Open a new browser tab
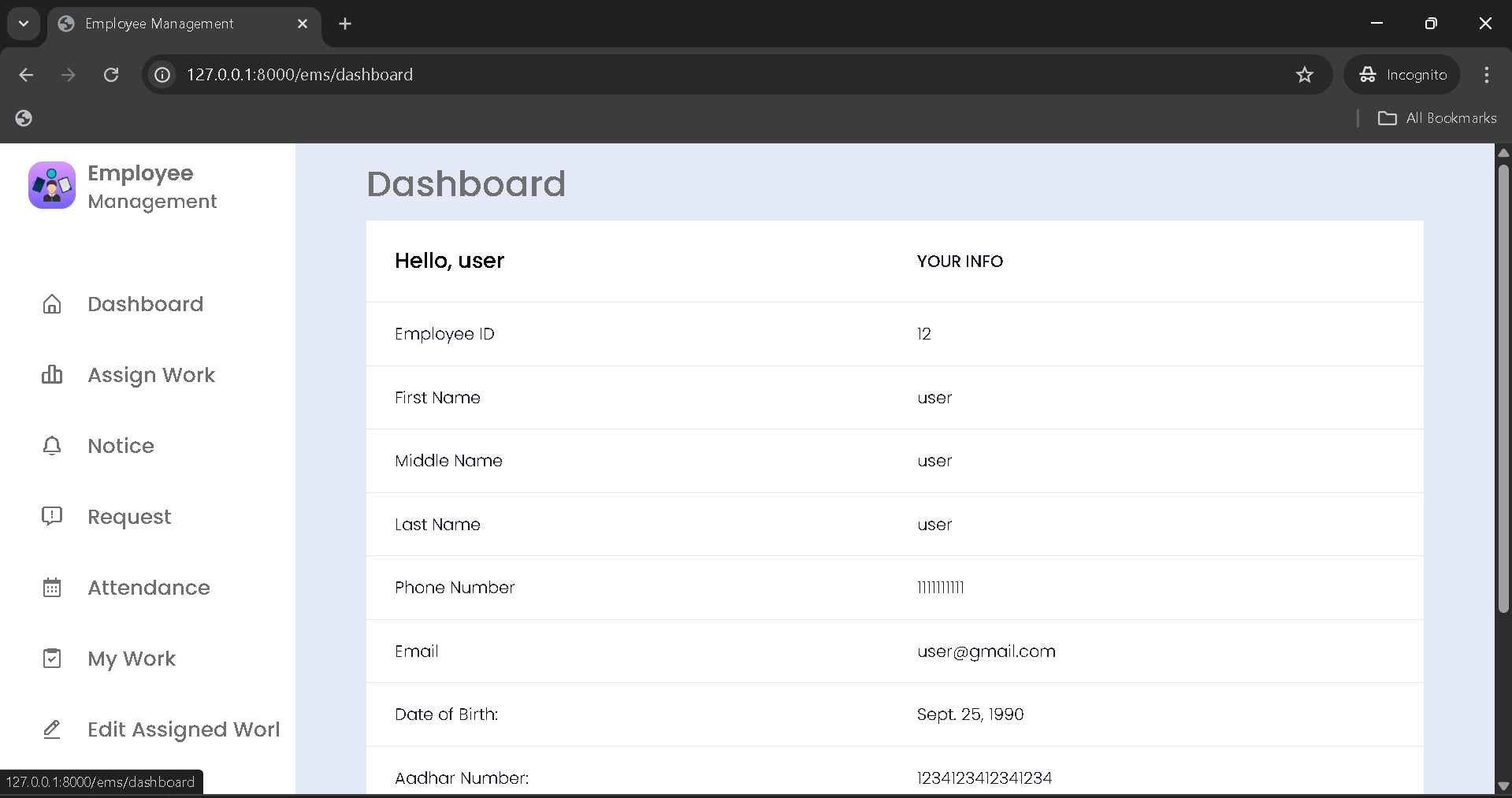Viewport: 1512px width, 798px height. pyautogui.click(x=345, y=24)
